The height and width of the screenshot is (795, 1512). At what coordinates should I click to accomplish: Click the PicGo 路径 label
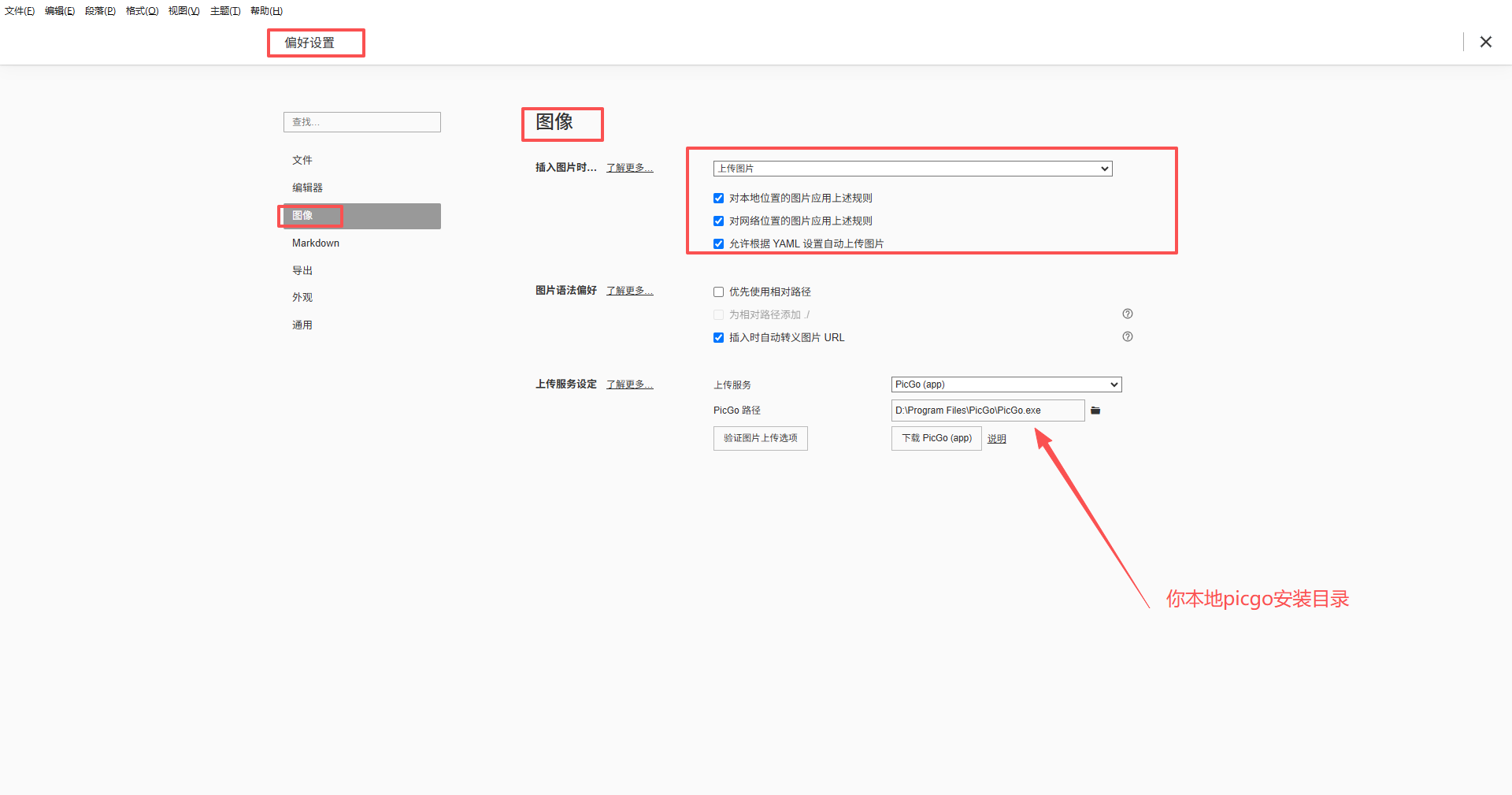[737, 411]
